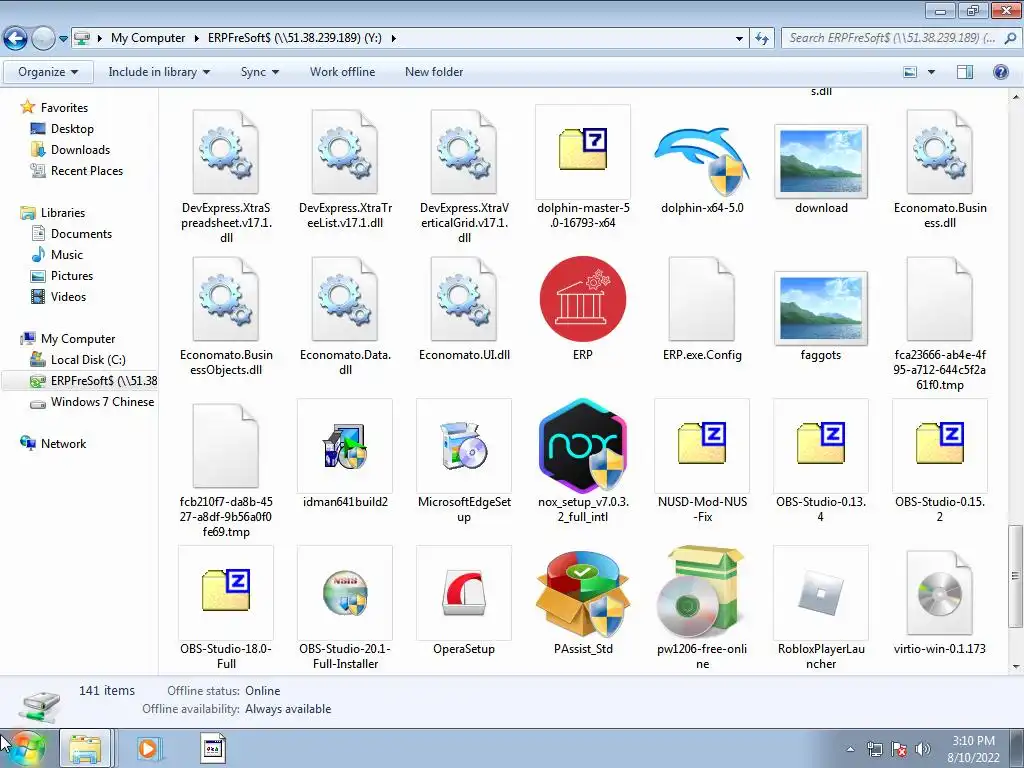The width and height of the screenshot is (1024, 768).
Task: Select the Economato.UI.dll file
Action: click(464, 299)
